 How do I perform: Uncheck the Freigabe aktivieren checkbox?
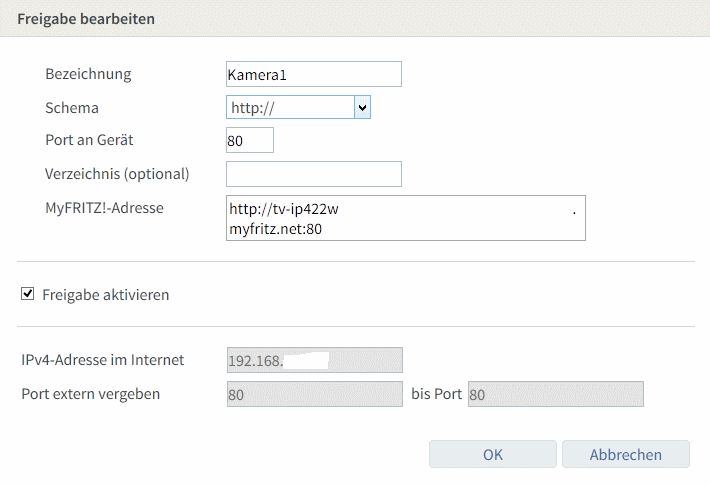(x=28, y=295)
